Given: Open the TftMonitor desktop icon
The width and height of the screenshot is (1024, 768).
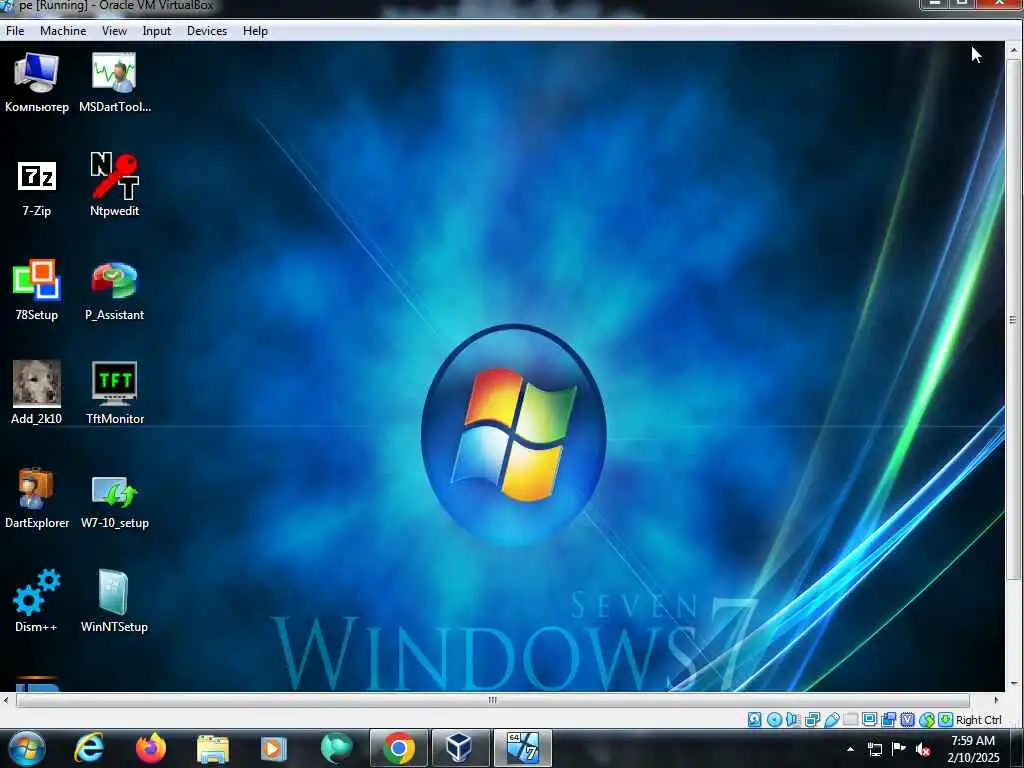Looking at the screenshot, I should point(114,392).
